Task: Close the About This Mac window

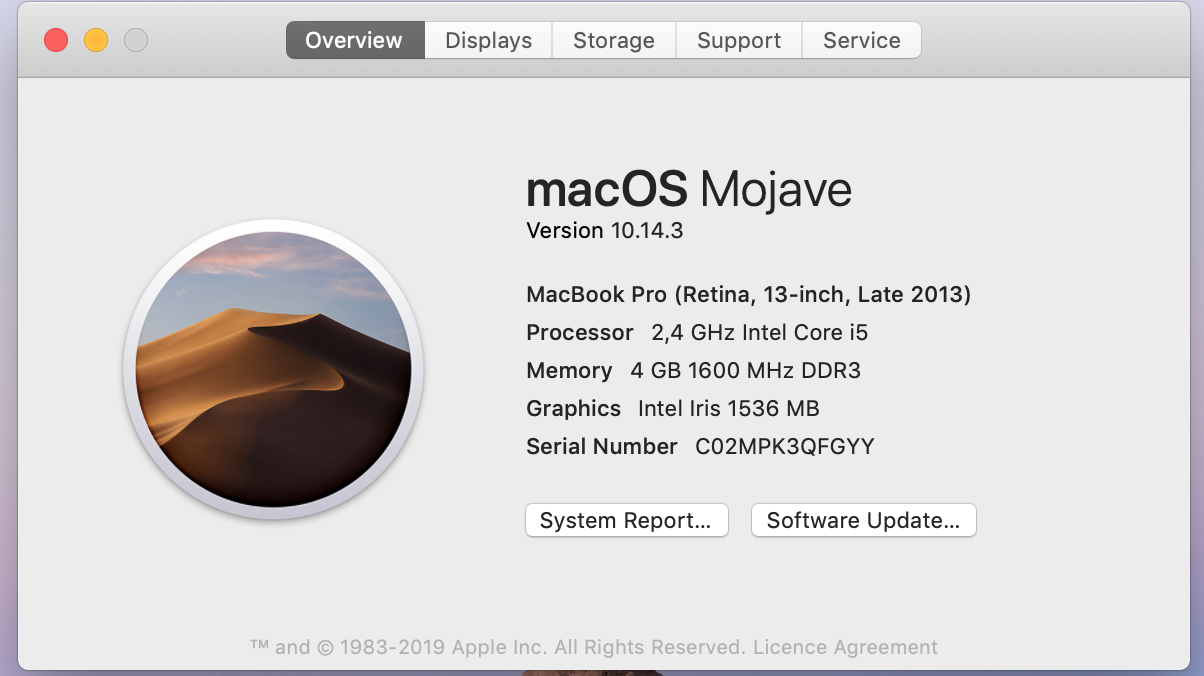Action: [56, 40]
